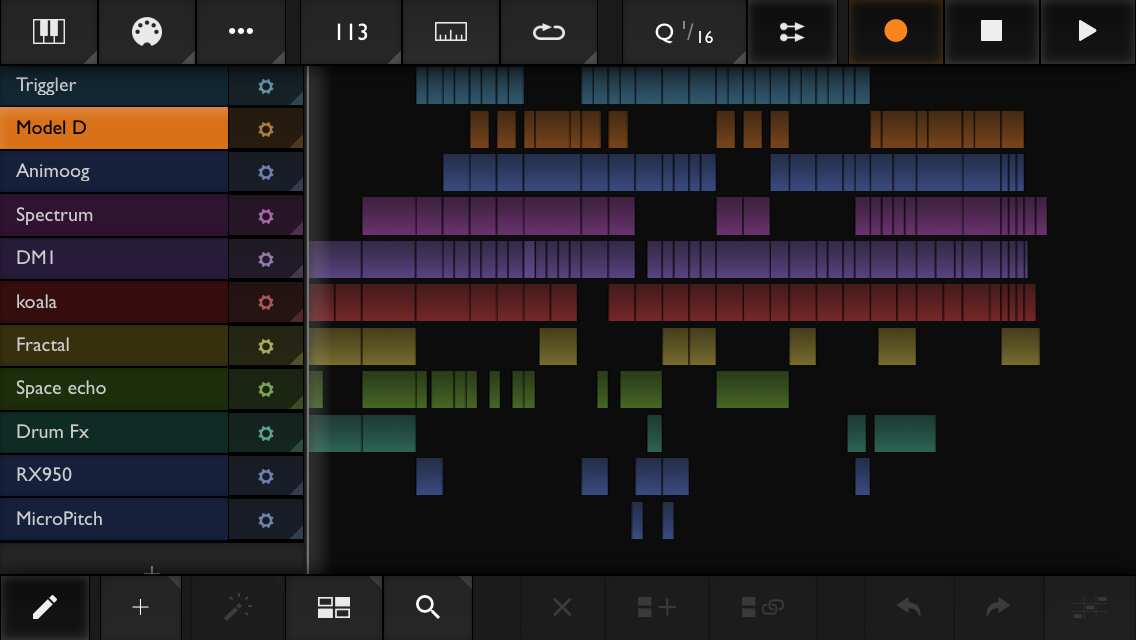Select the Space echo track
The image size is (1136, 640).
[114, 388]
